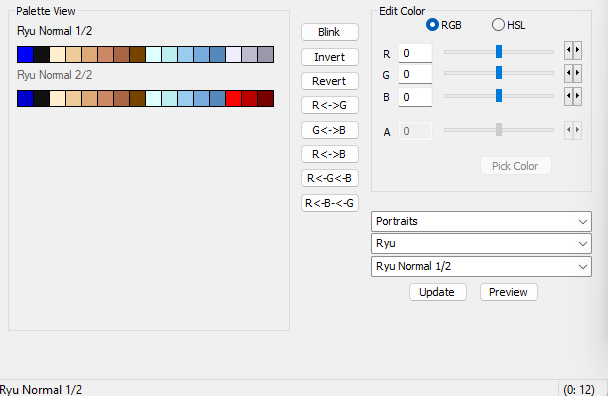
Task: Select darkest maroon swatch in Ryu Normal 2/2
Action: pyautogui.click(x=266, y=99)
